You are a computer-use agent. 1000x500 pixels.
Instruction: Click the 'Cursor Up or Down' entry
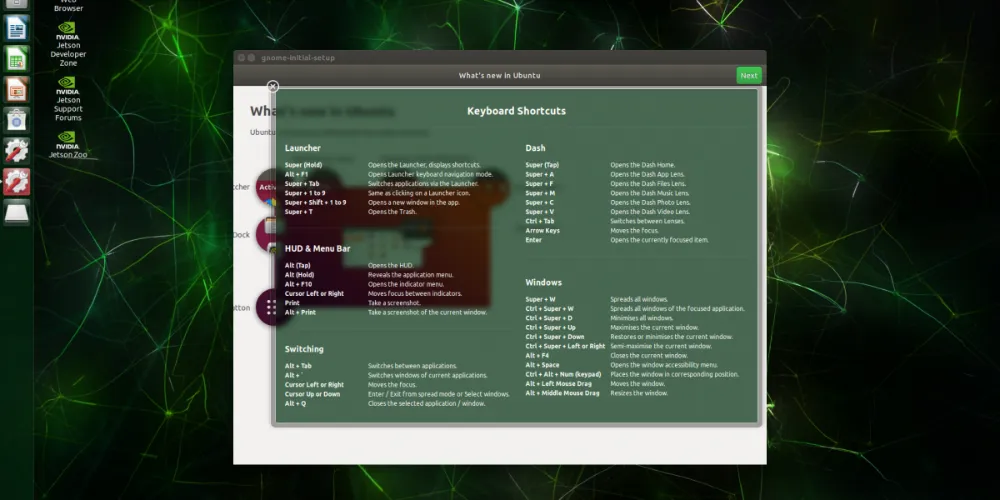312,394
